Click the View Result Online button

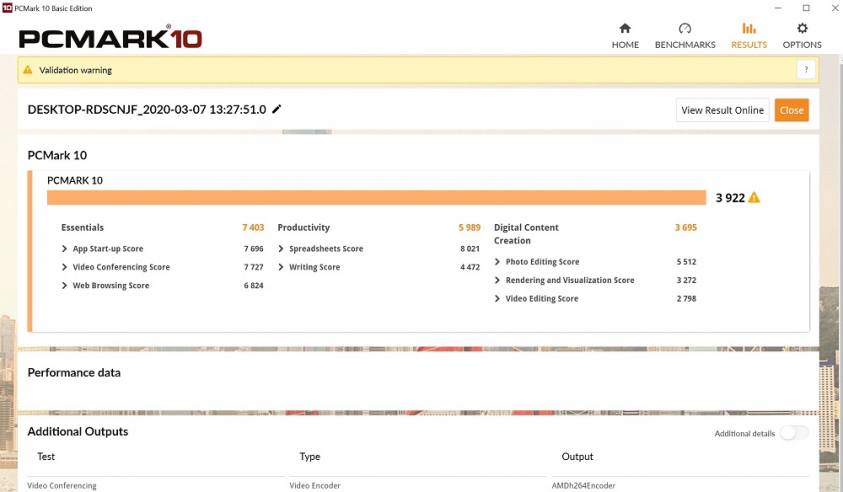point(722,110)
